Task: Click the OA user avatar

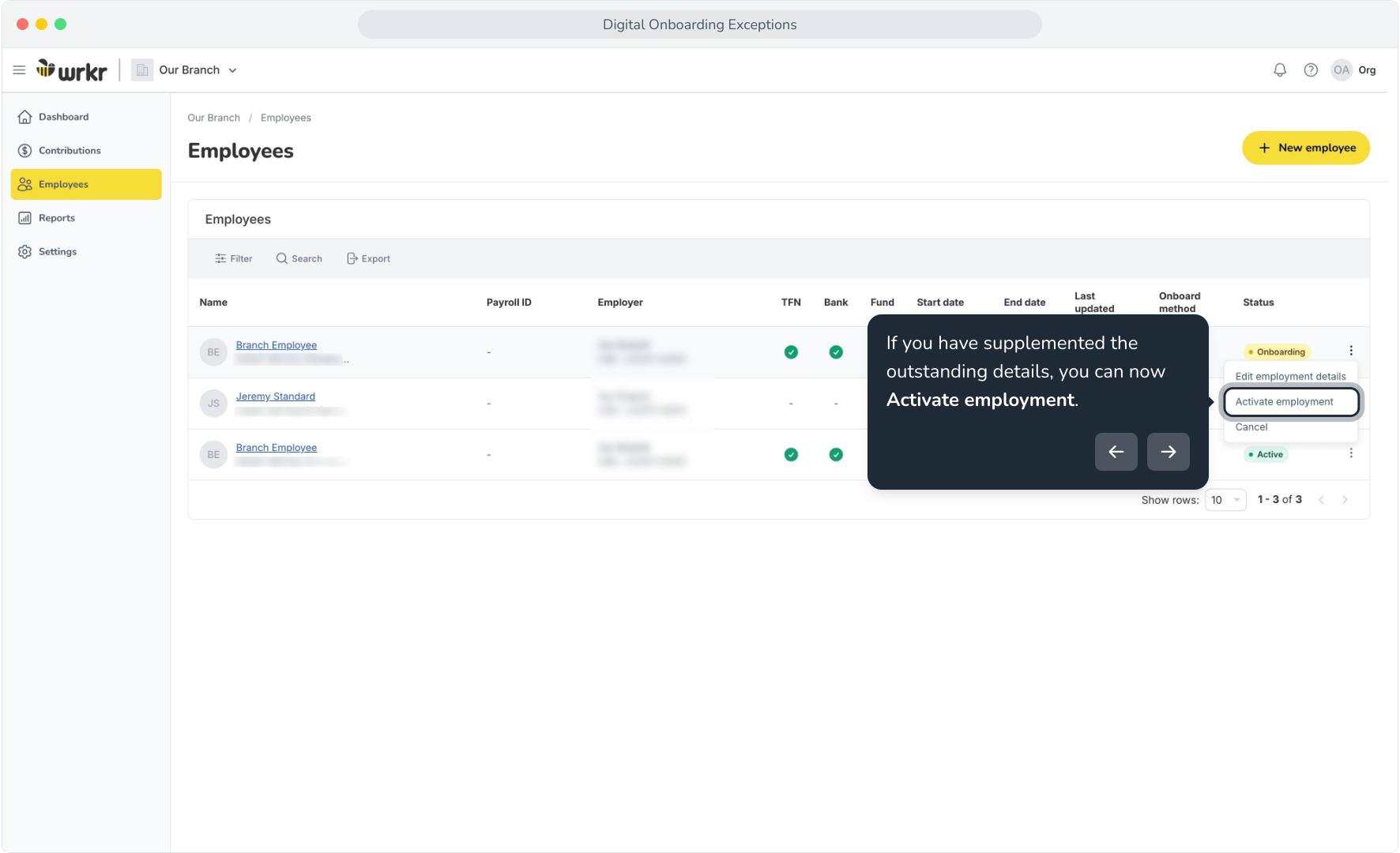Action: click(1342, 70)
